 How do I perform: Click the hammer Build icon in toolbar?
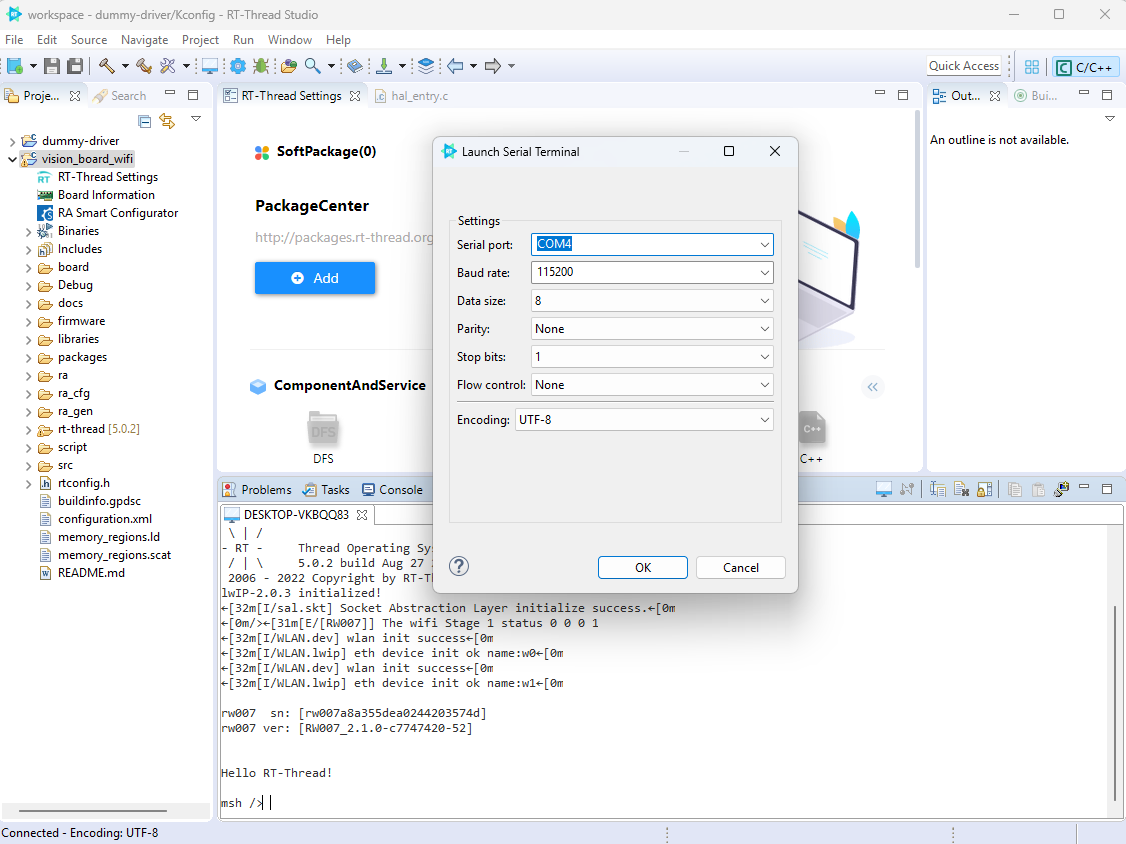click(106, 66)
